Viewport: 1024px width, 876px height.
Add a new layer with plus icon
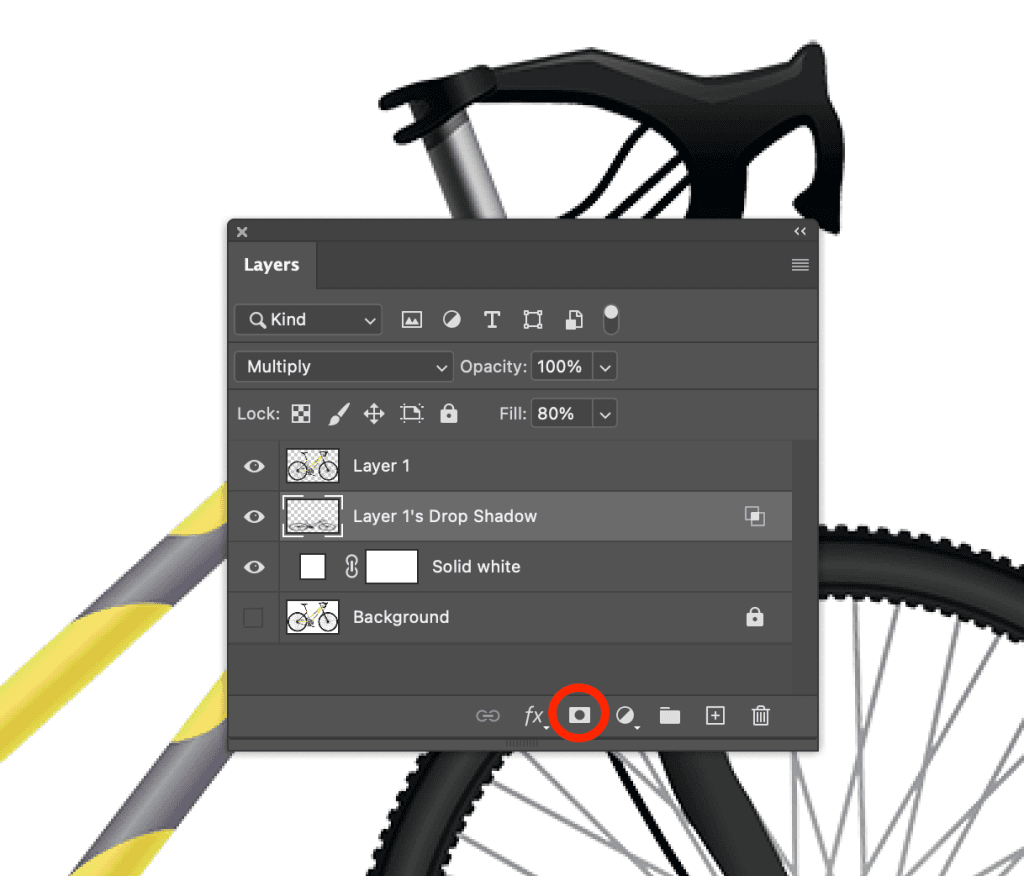[715, 716]
